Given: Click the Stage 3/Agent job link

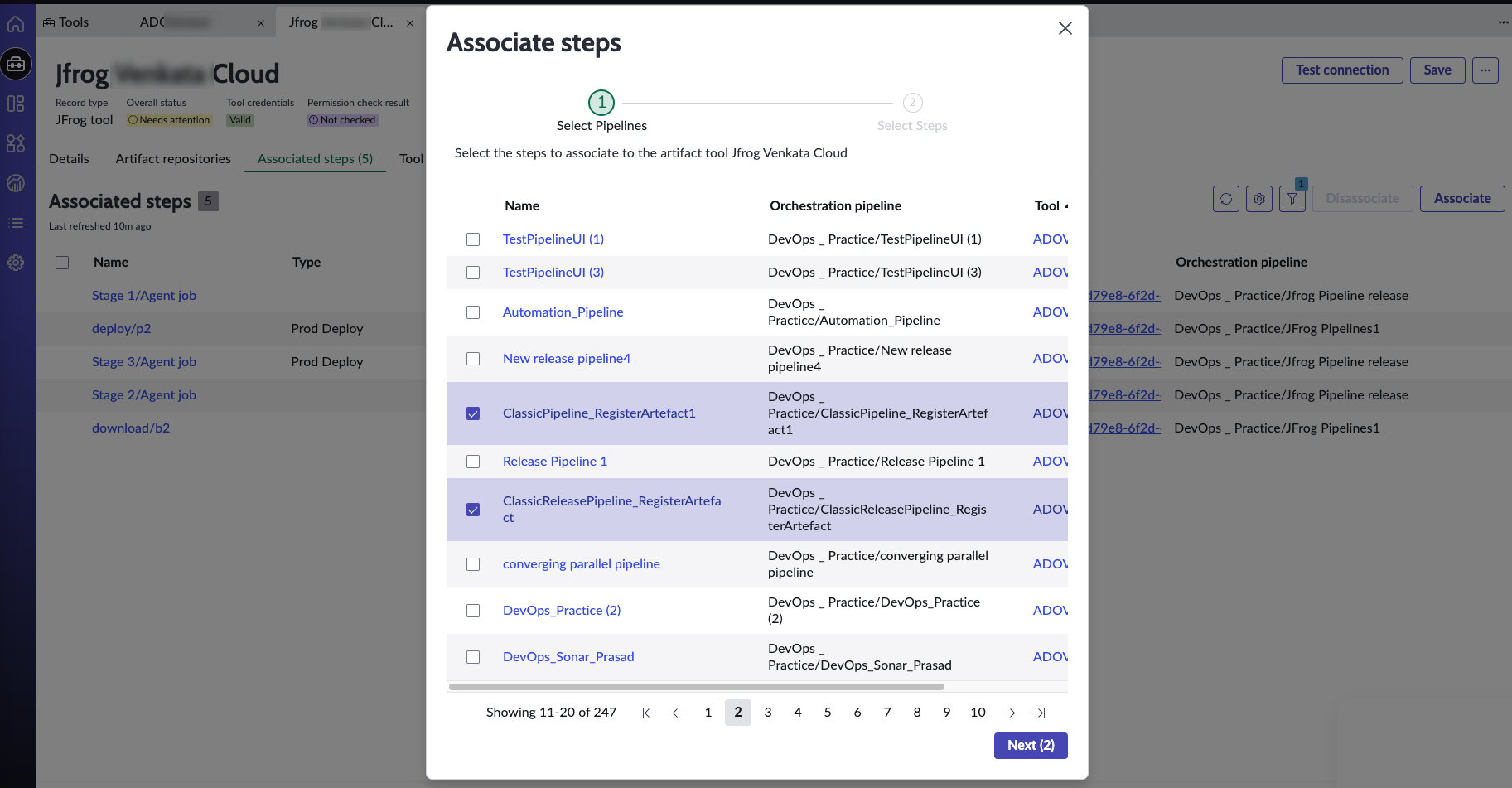Looking at the screenshot, I should (x=144, y=362).
